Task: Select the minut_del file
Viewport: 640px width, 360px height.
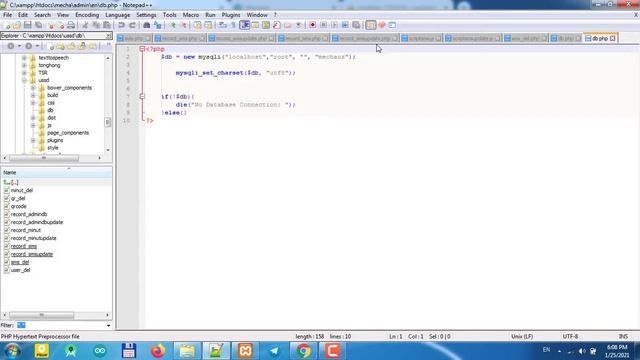Action: click(22, 191)
